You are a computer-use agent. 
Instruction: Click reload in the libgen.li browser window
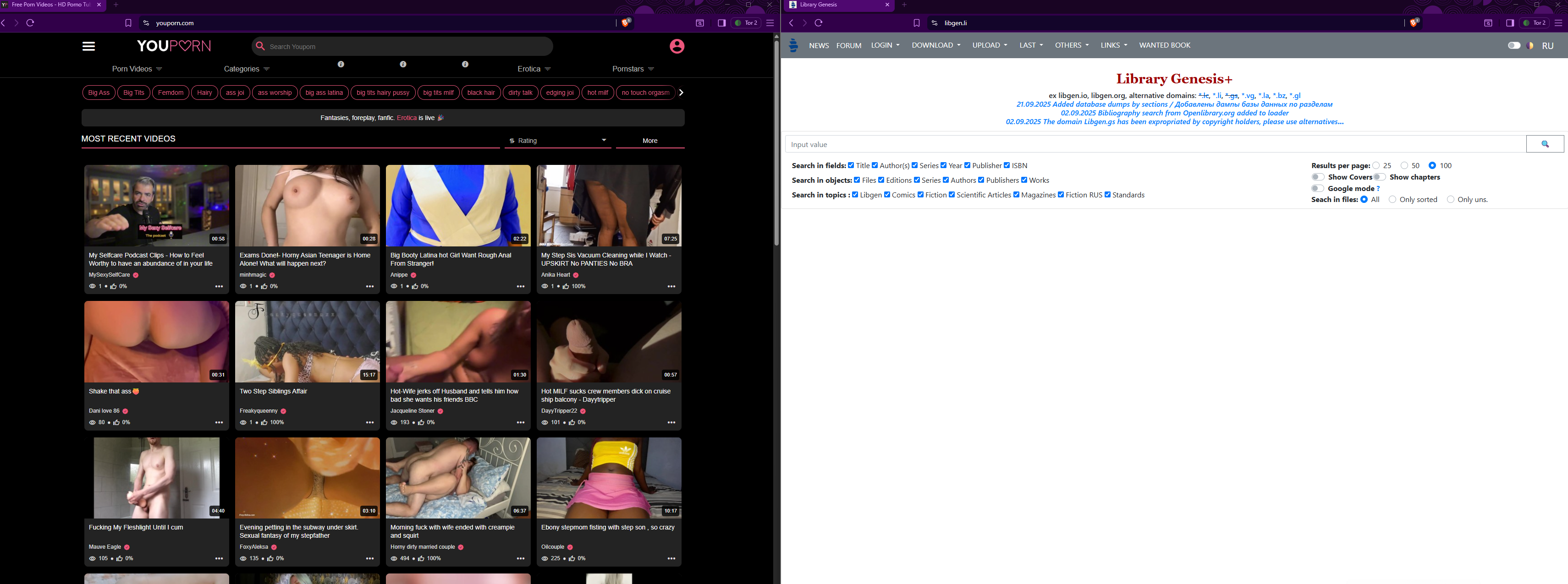(x=819, y=23)
